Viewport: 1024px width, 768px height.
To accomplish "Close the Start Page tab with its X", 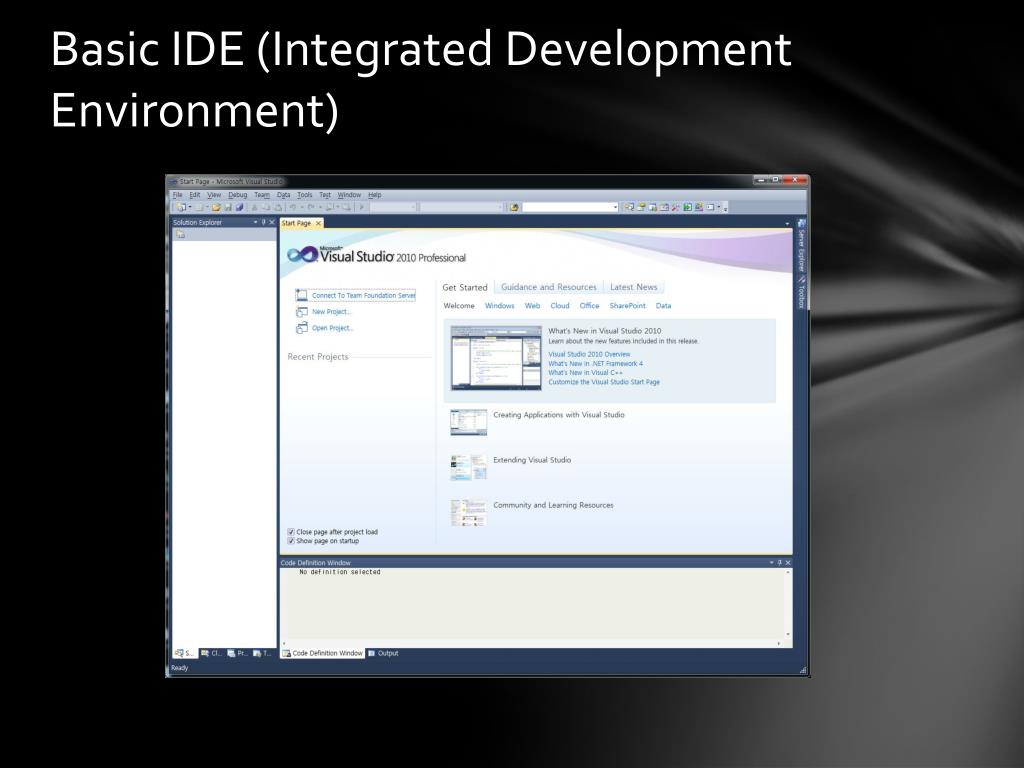I will coord(319,223).
